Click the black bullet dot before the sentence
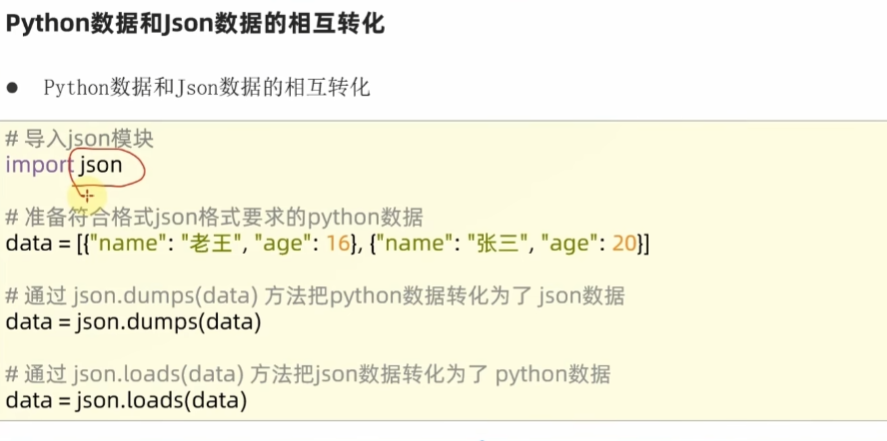Image resolution: width=887 pixels, height=441 pixels. click(13, 88)
